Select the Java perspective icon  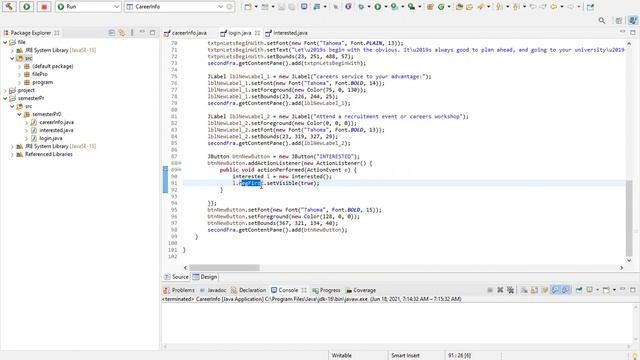click(x=633, y=20)
